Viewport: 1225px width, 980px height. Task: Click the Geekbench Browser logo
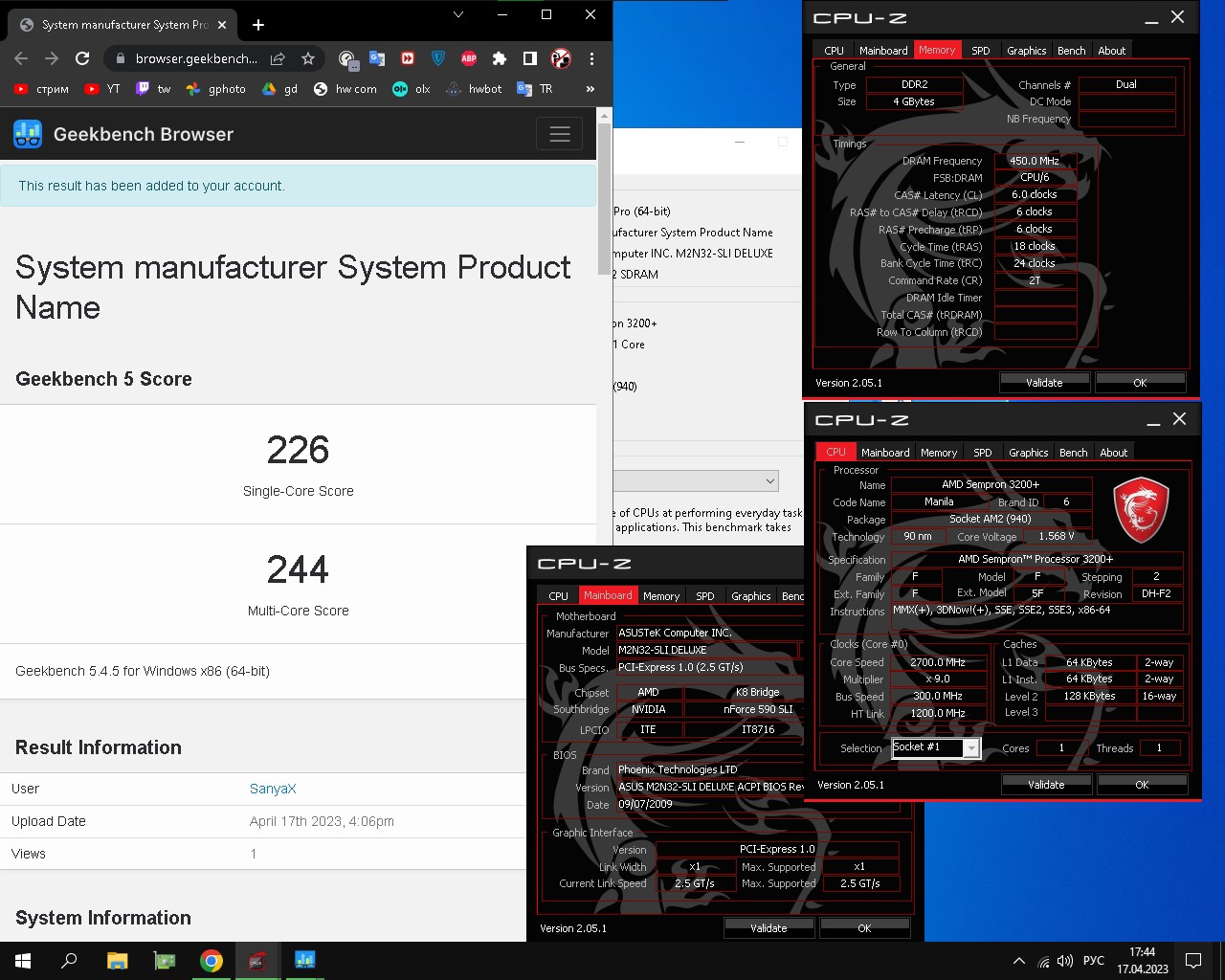tap(123, 134)
